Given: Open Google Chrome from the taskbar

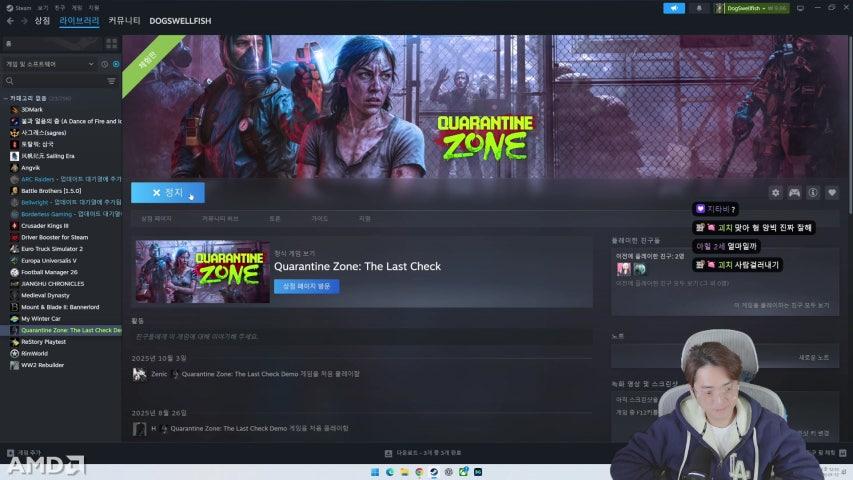Looking at the screenshot, I should tap(419, 472).
